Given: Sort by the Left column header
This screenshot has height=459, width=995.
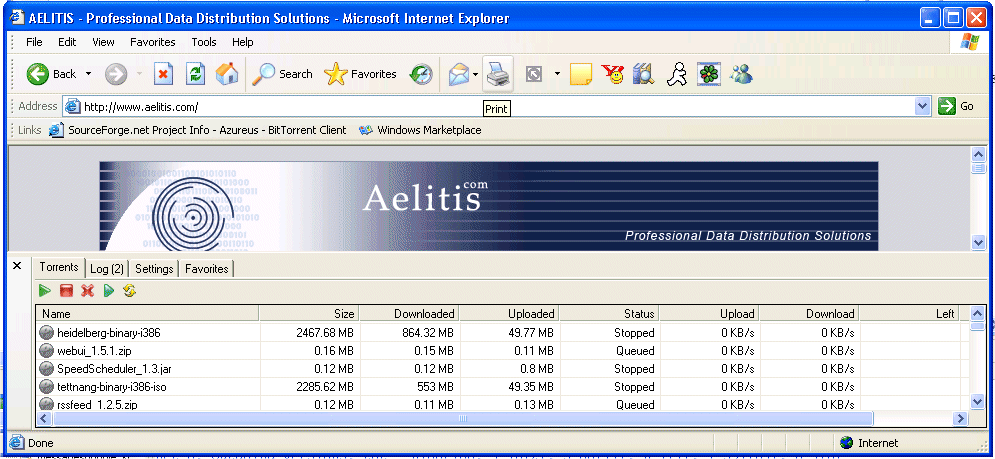Looking at the screenshot, I should 909,314.
